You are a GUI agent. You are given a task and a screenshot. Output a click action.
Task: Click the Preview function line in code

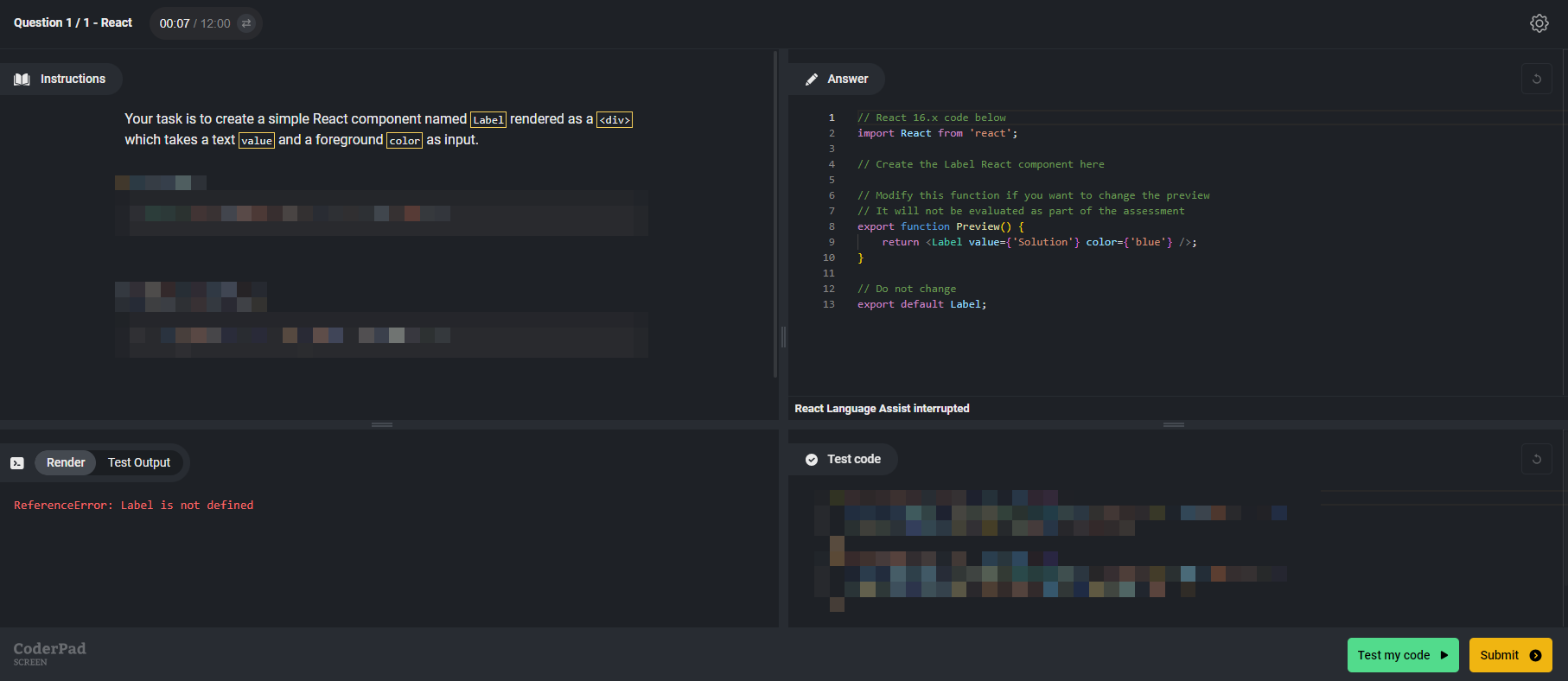click(940, 226)
